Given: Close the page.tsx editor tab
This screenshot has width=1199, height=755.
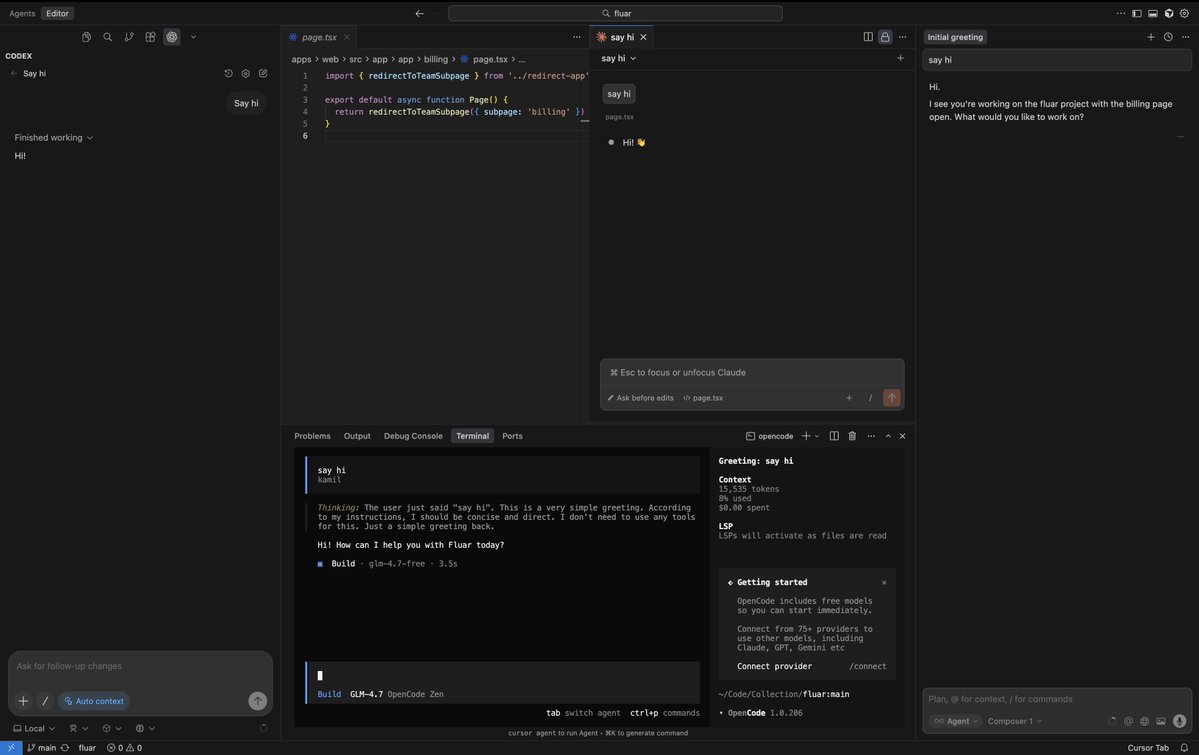Looking at the screenshot, I should coord(346,37).
